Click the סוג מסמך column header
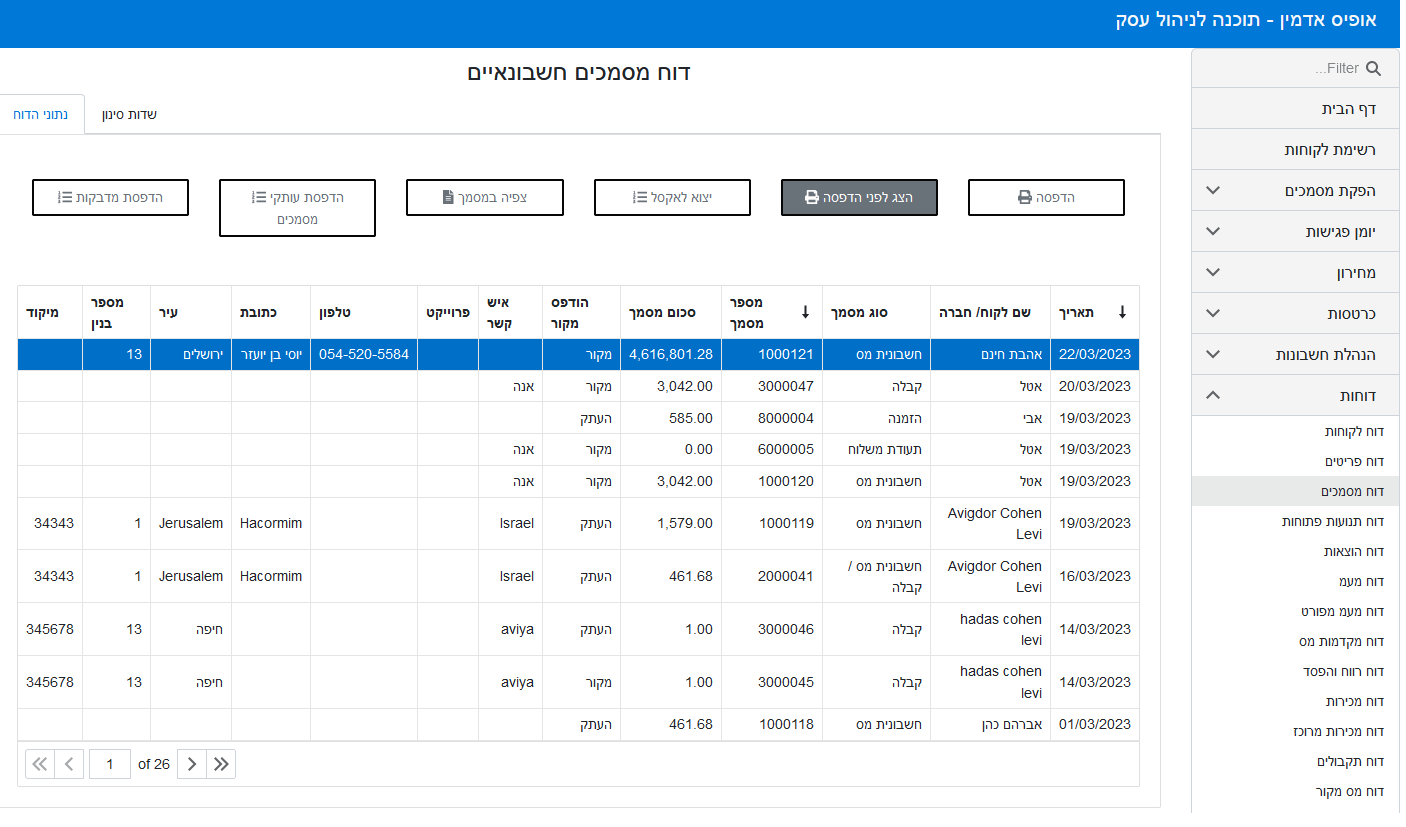Screen dimensions: 1406x827 pos(877,312)
